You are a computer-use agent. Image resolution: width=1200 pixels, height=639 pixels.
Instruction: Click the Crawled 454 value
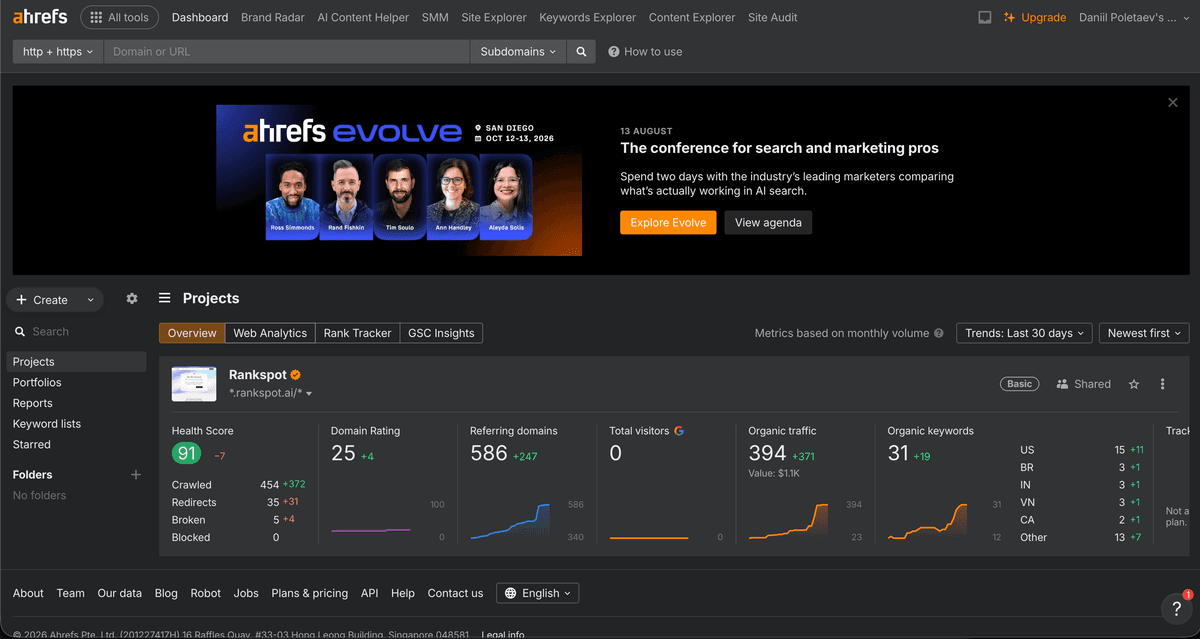[269, 484]
